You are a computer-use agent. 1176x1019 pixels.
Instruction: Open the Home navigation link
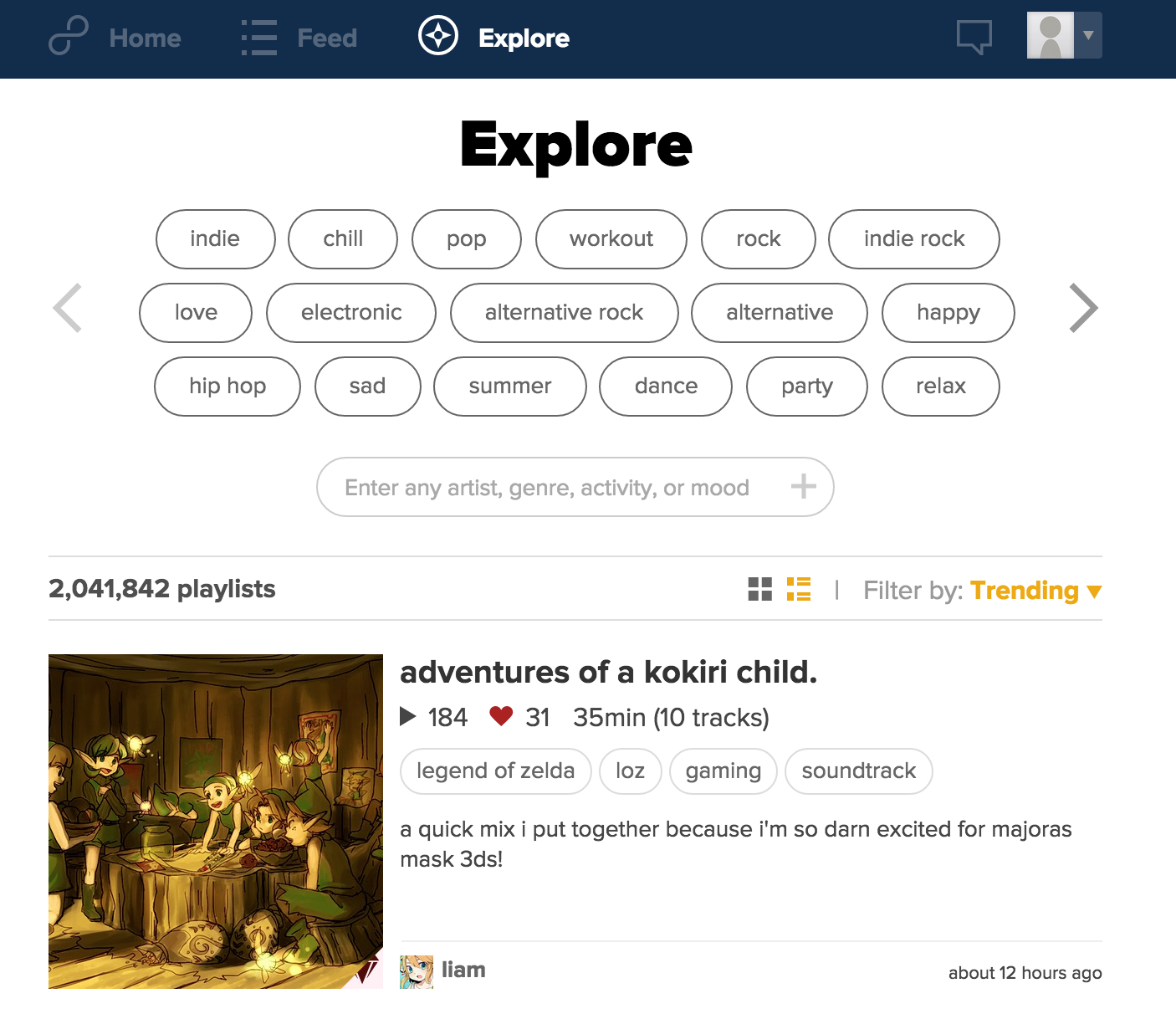point(145,38)
